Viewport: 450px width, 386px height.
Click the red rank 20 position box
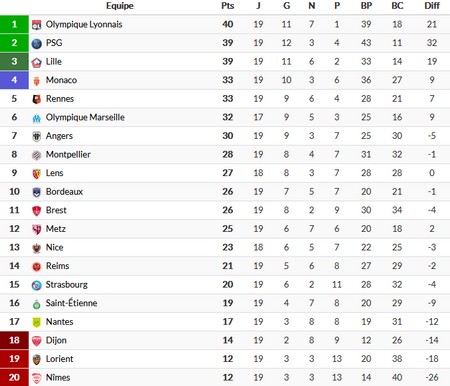point(14,377)
